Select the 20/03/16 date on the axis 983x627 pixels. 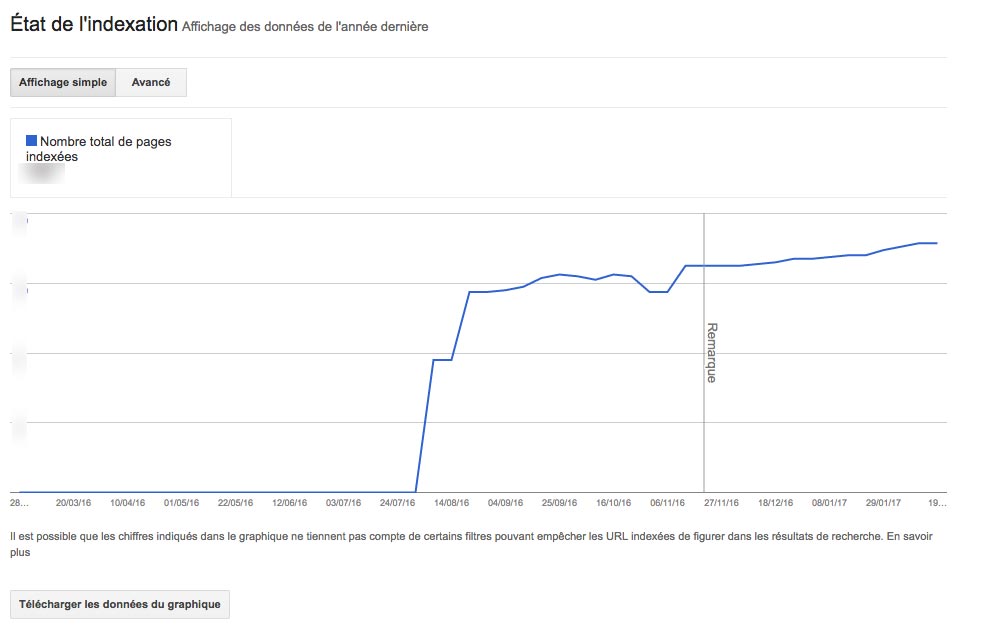(x=74, y=503)
